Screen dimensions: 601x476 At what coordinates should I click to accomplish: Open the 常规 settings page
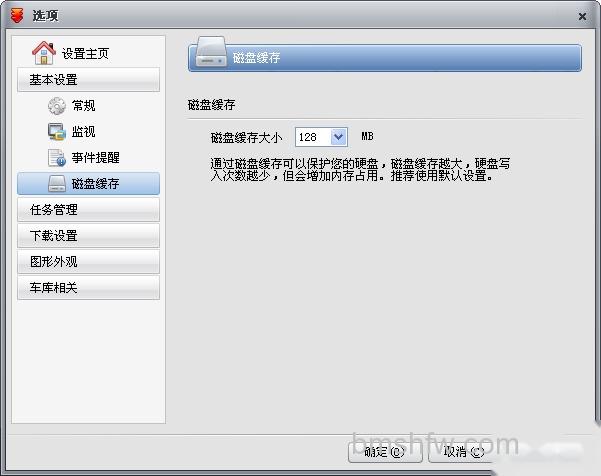84,106
